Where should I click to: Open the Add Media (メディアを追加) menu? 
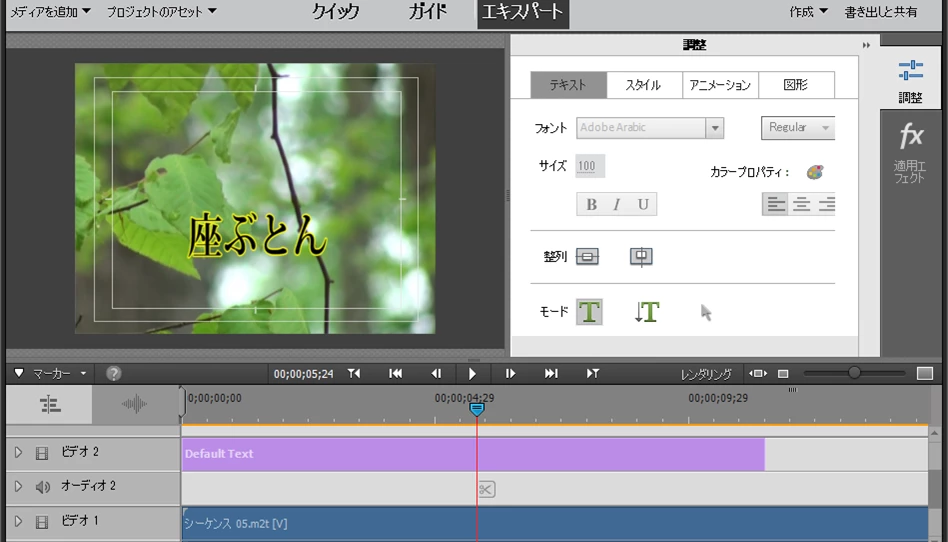click(50, 11)
